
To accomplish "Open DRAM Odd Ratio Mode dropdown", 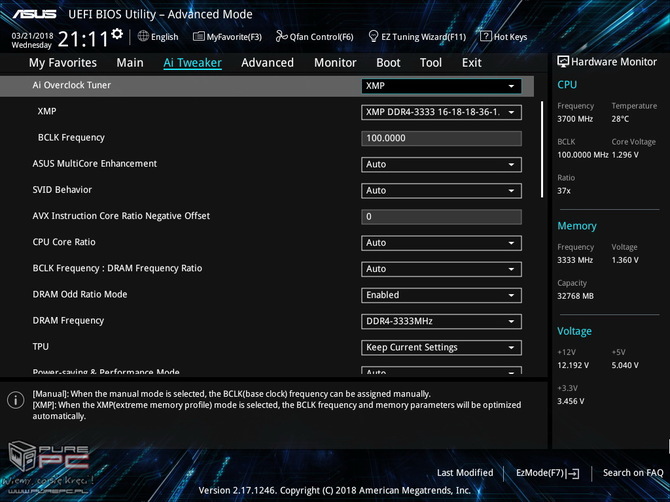I will [x=441, y=295].
